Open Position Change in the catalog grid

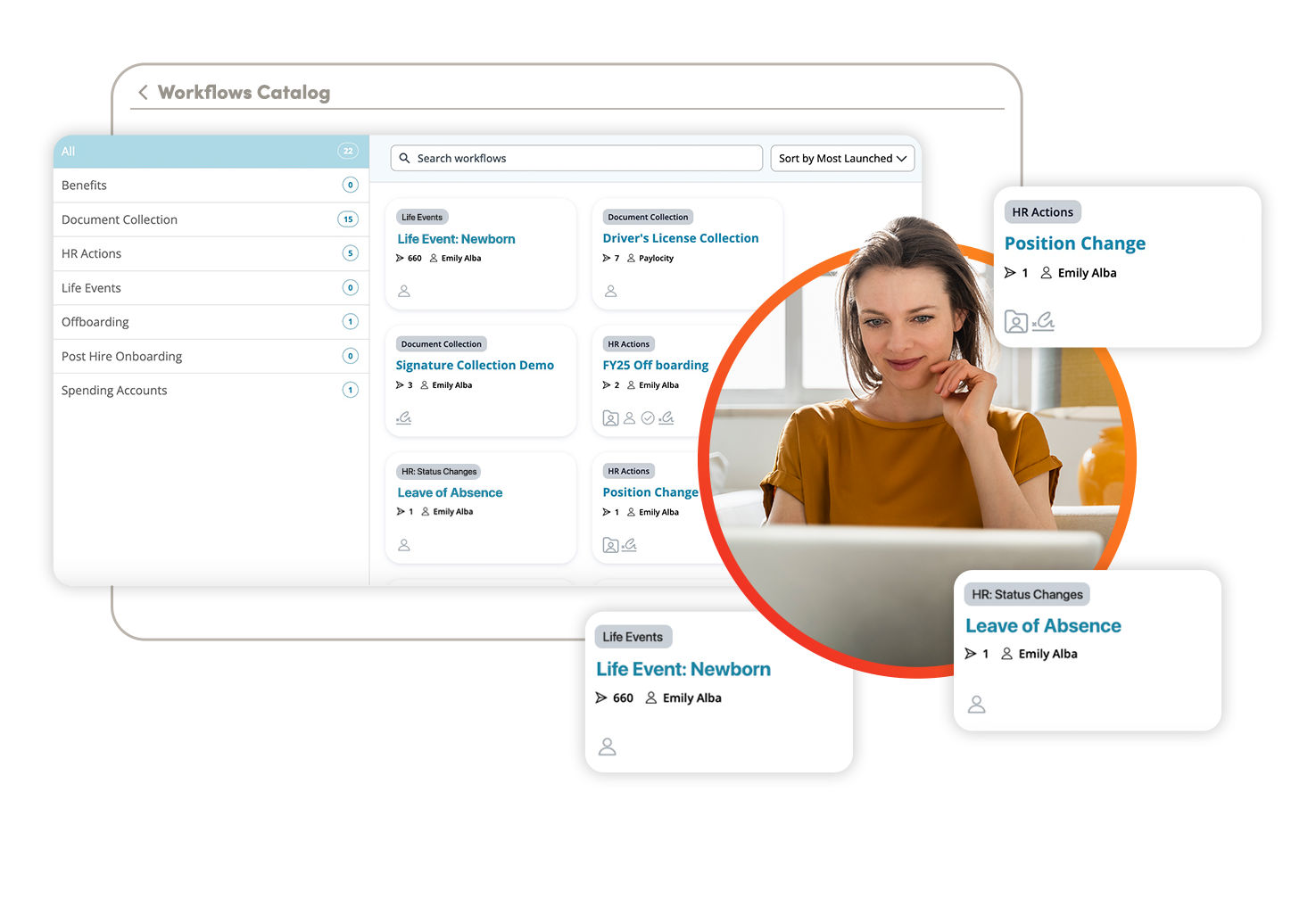tap(650, 492)
